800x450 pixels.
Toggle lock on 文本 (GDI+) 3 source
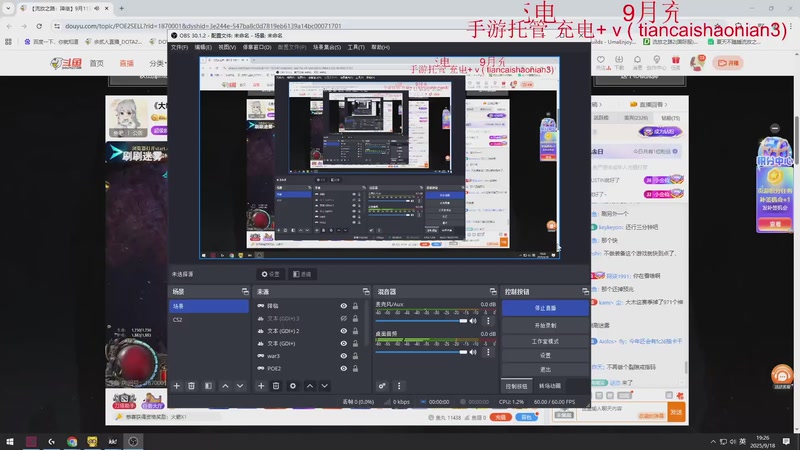coord(355,318)
